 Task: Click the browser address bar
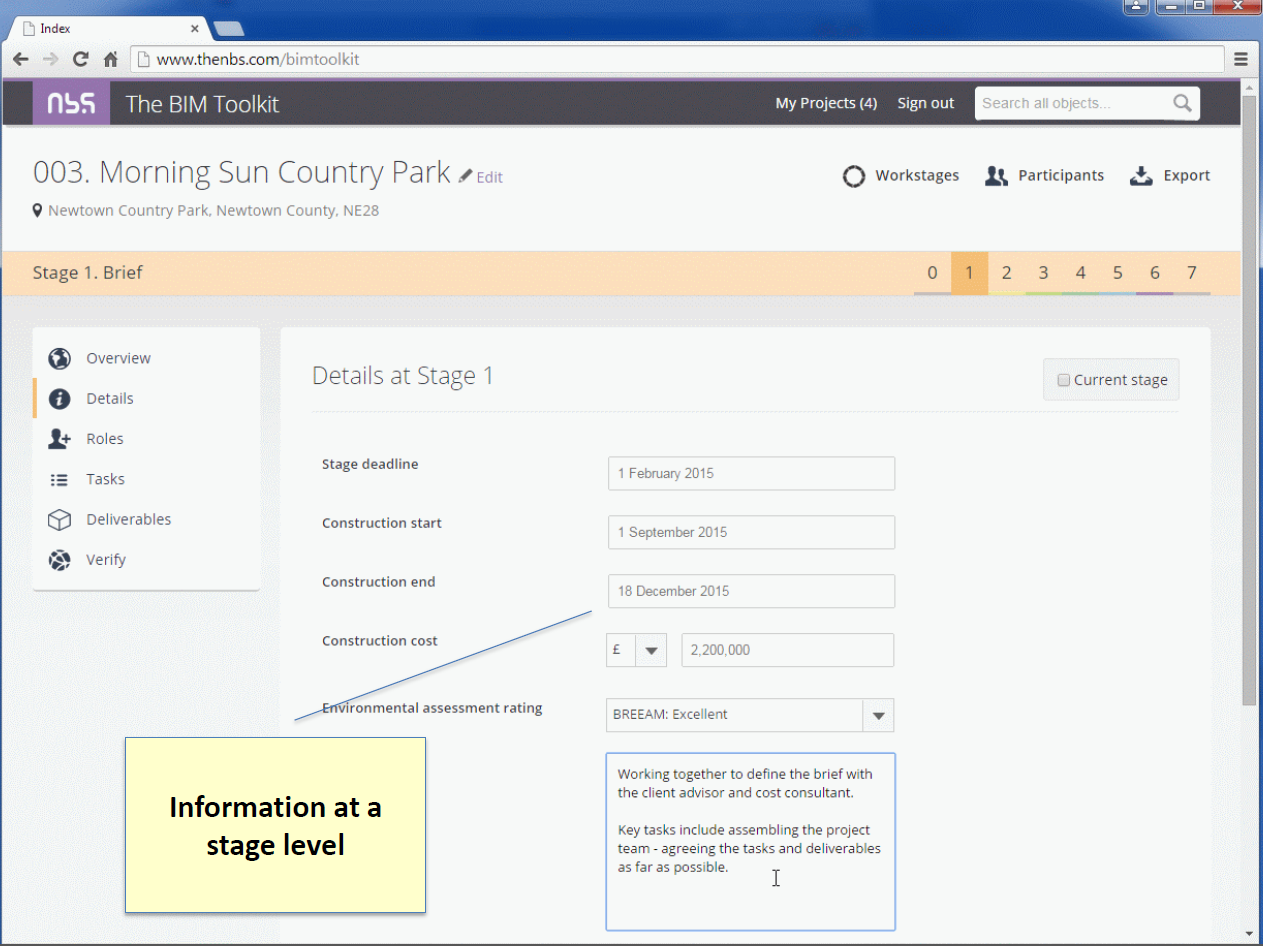click(678, 59)
